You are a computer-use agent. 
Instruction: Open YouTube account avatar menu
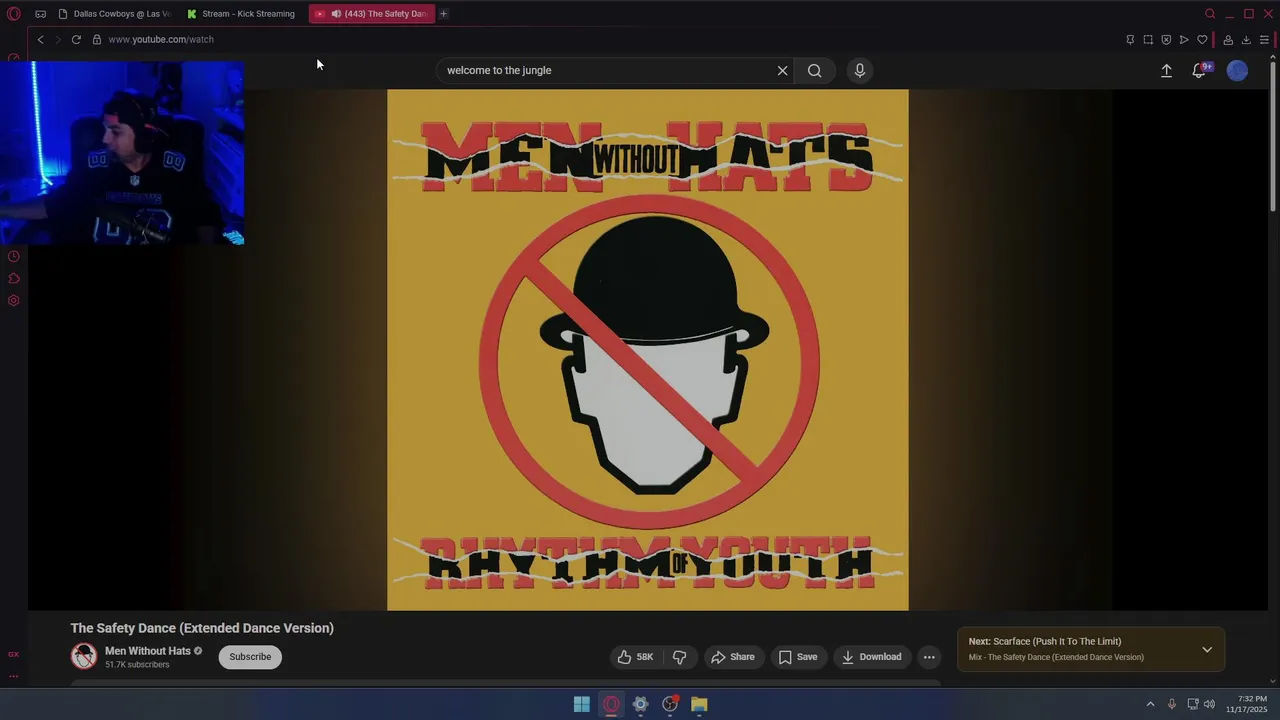[1238, 70]
